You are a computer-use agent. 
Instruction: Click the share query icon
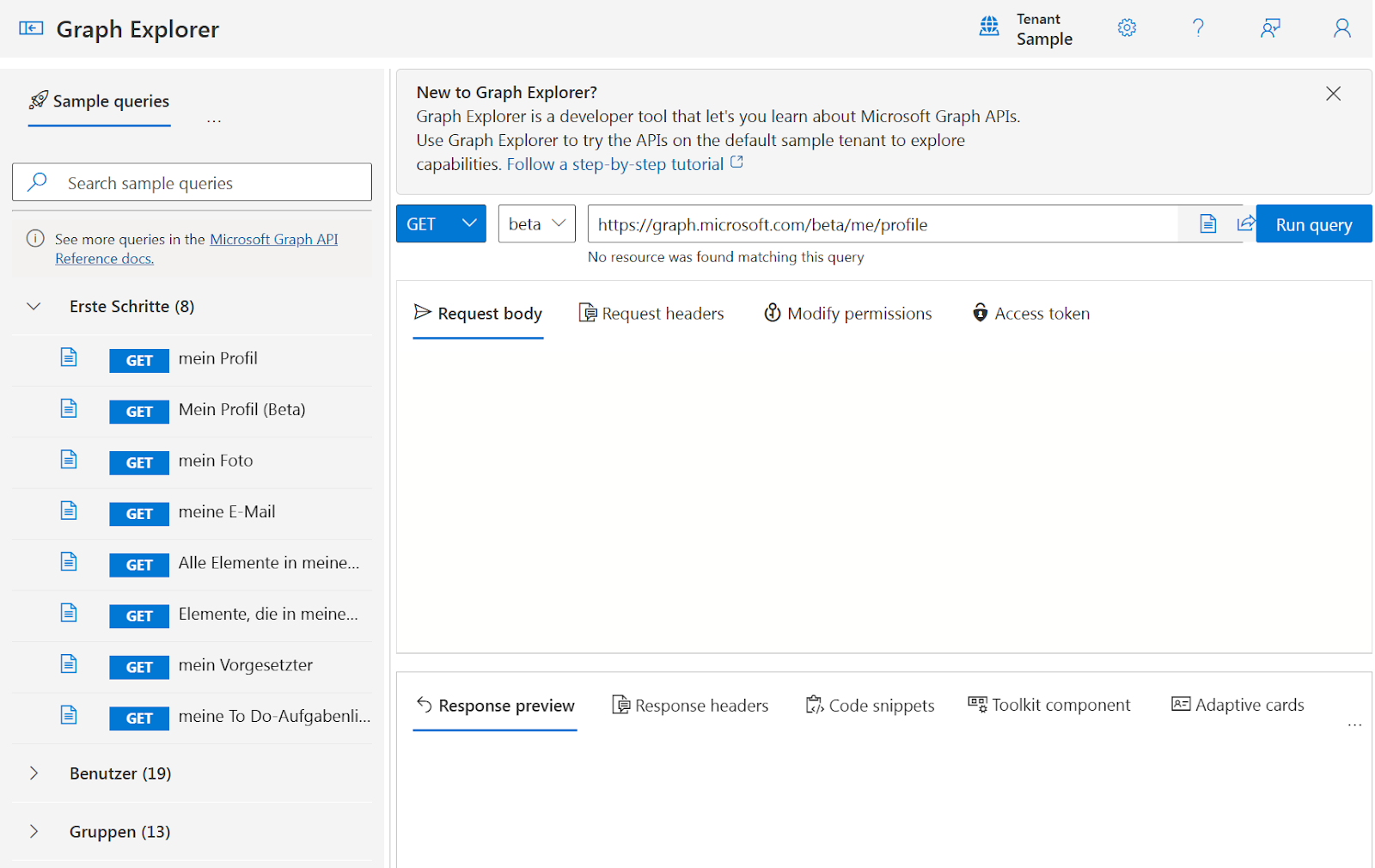tap(1245, 224)
